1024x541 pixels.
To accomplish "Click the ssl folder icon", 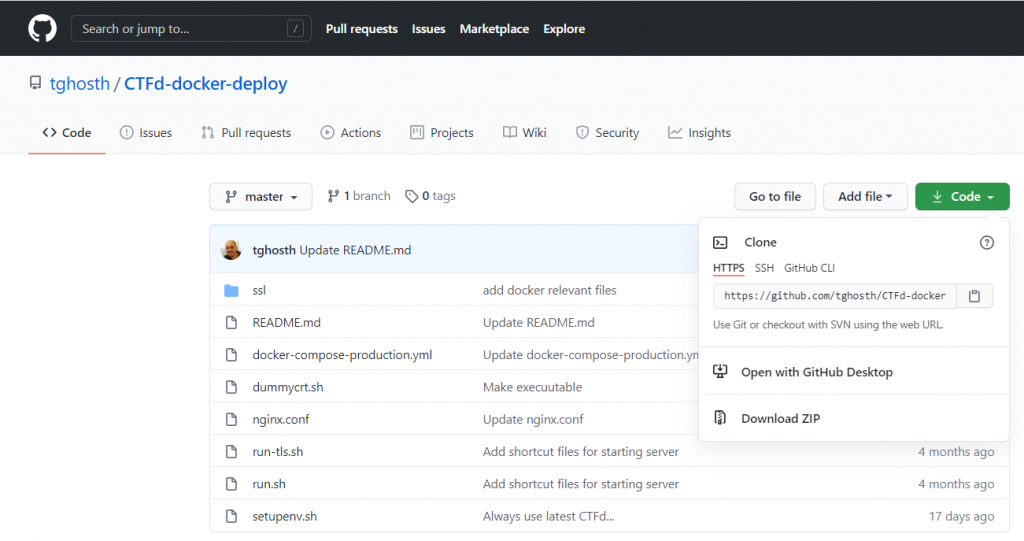I will click(231, 291).
